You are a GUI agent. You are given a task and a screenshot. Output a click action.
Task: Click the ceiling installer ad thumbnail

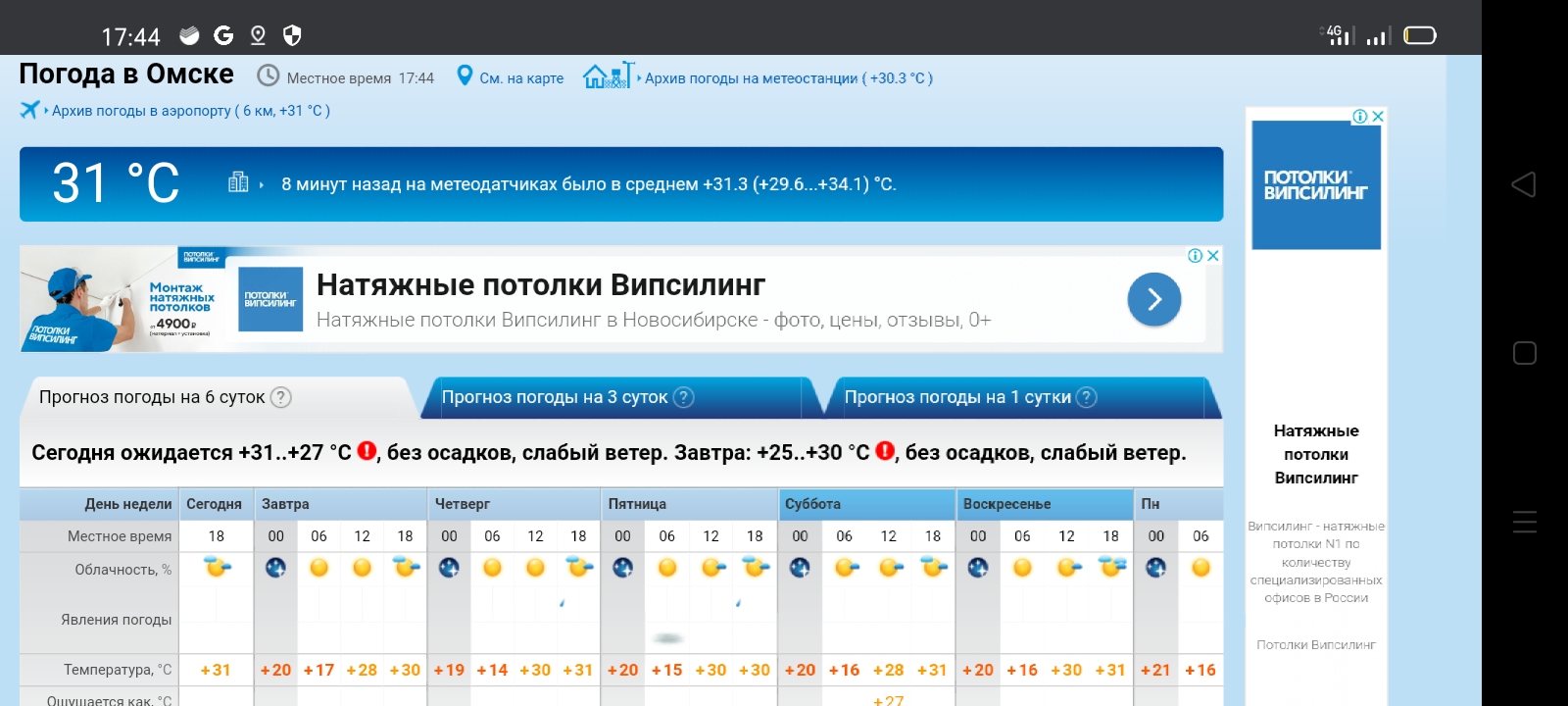pyautogui.click(x=124, y=299)
